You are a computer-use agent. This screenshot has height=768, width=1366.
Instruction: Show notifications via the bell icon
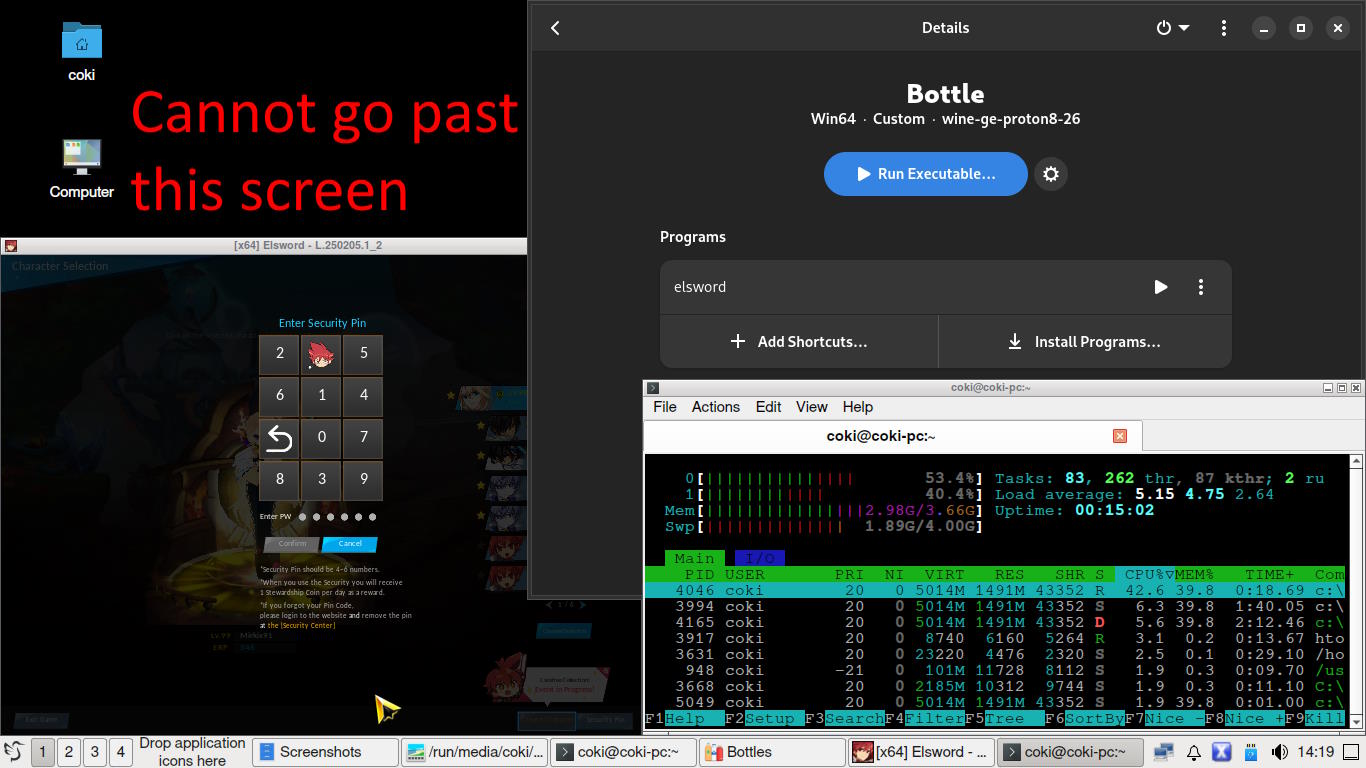(x=1193, y=752)
